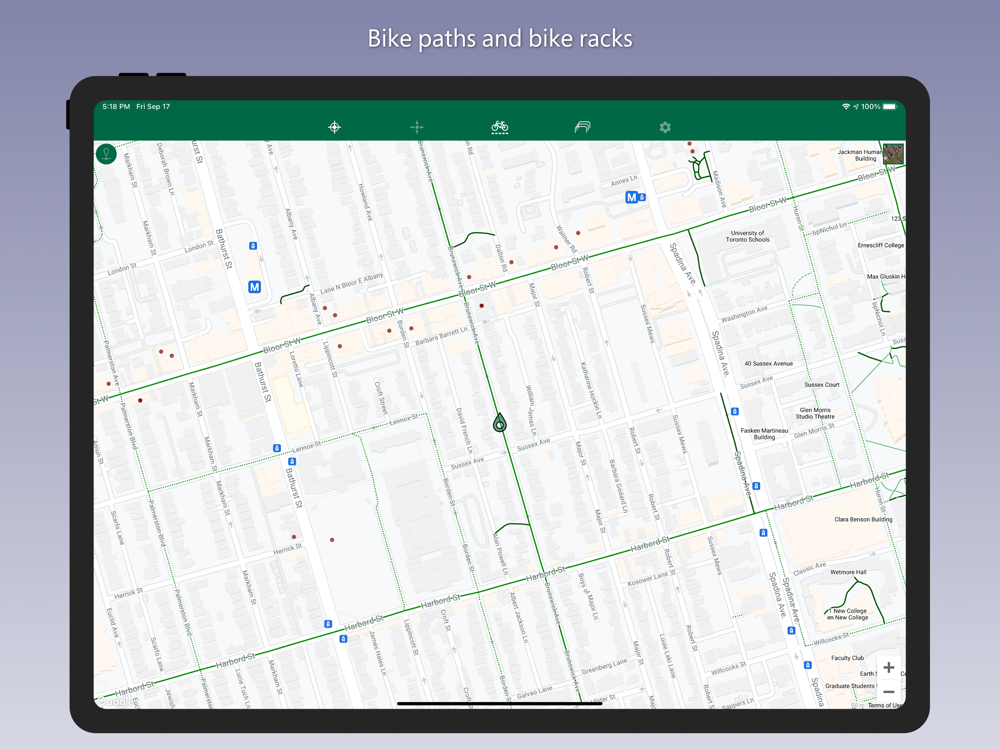Select the dimmed center-target toolbar icon

[x=416, y=127]
